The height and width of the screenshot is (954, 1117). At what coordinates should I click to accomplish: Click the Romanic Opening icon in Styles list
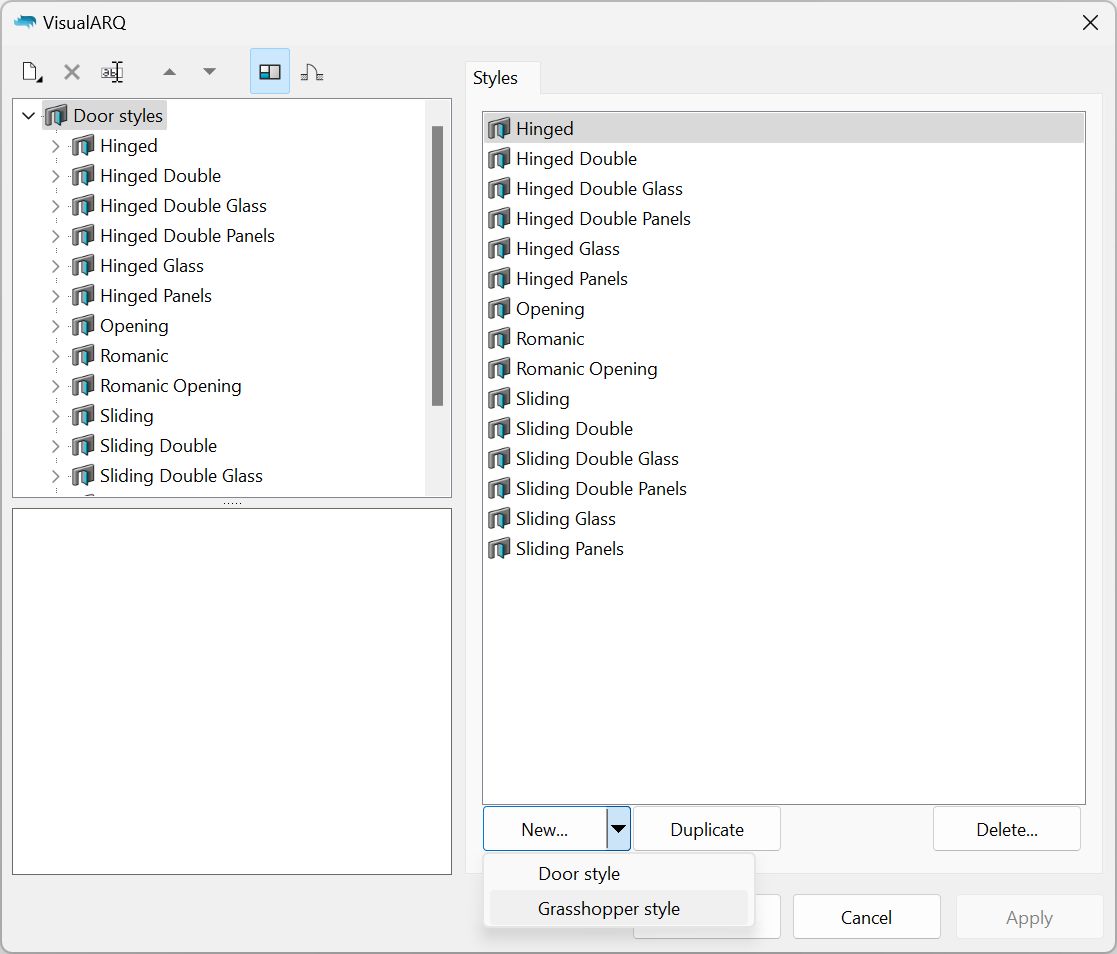point(499,368)
